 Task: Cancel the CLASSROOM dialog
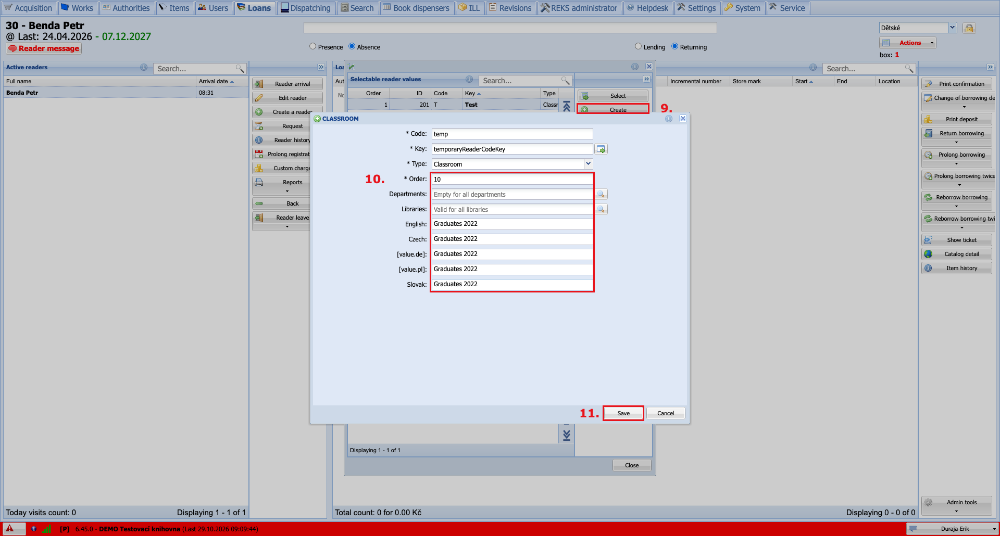coord(666,413)
